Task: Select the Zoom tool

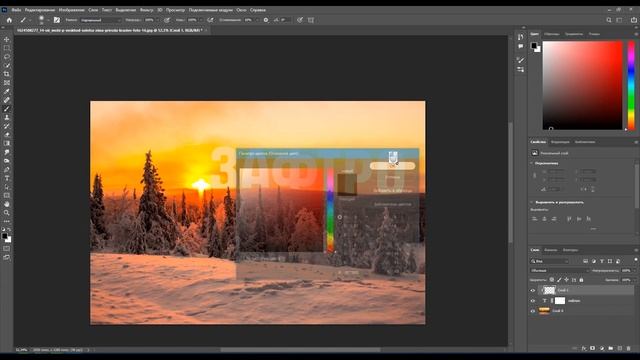Action: 7,213
